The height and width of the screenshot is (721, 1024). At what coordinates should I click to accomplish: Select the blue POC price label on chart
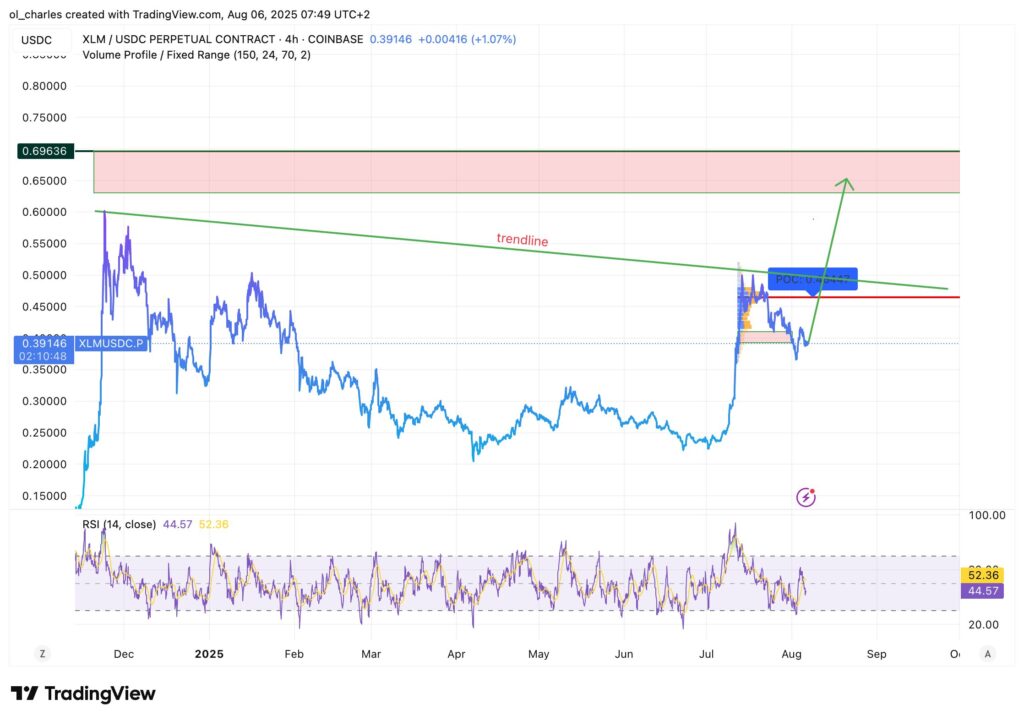(x=812, y=279)
